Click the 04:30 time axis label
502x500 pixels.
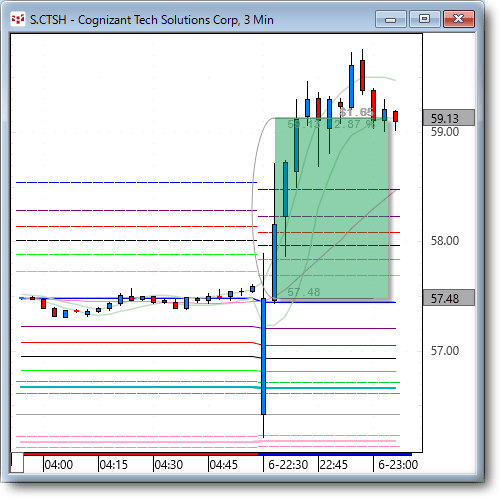coord(169,465)
